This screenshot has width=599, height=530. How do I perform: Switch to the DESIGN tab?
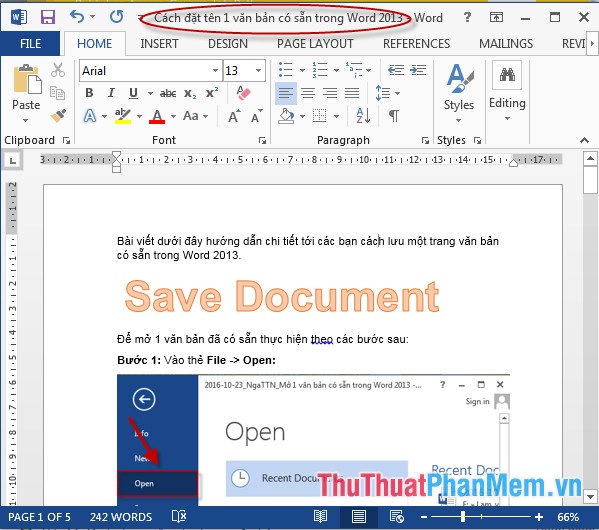tap(228, 44)
